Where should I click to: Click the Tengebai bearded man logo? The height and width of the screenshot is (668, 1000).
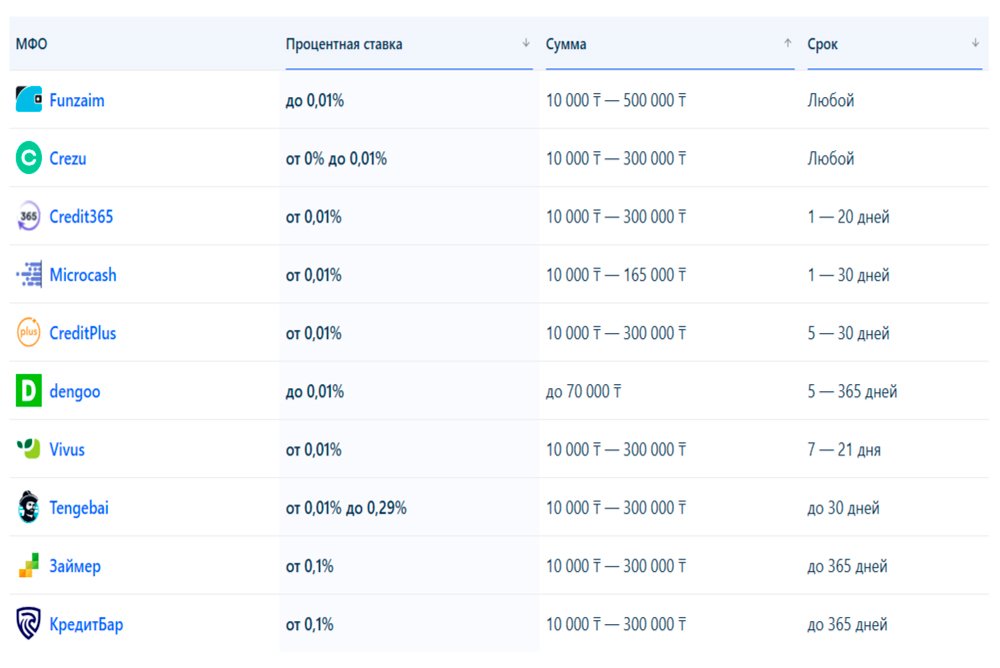coord(29,507)
